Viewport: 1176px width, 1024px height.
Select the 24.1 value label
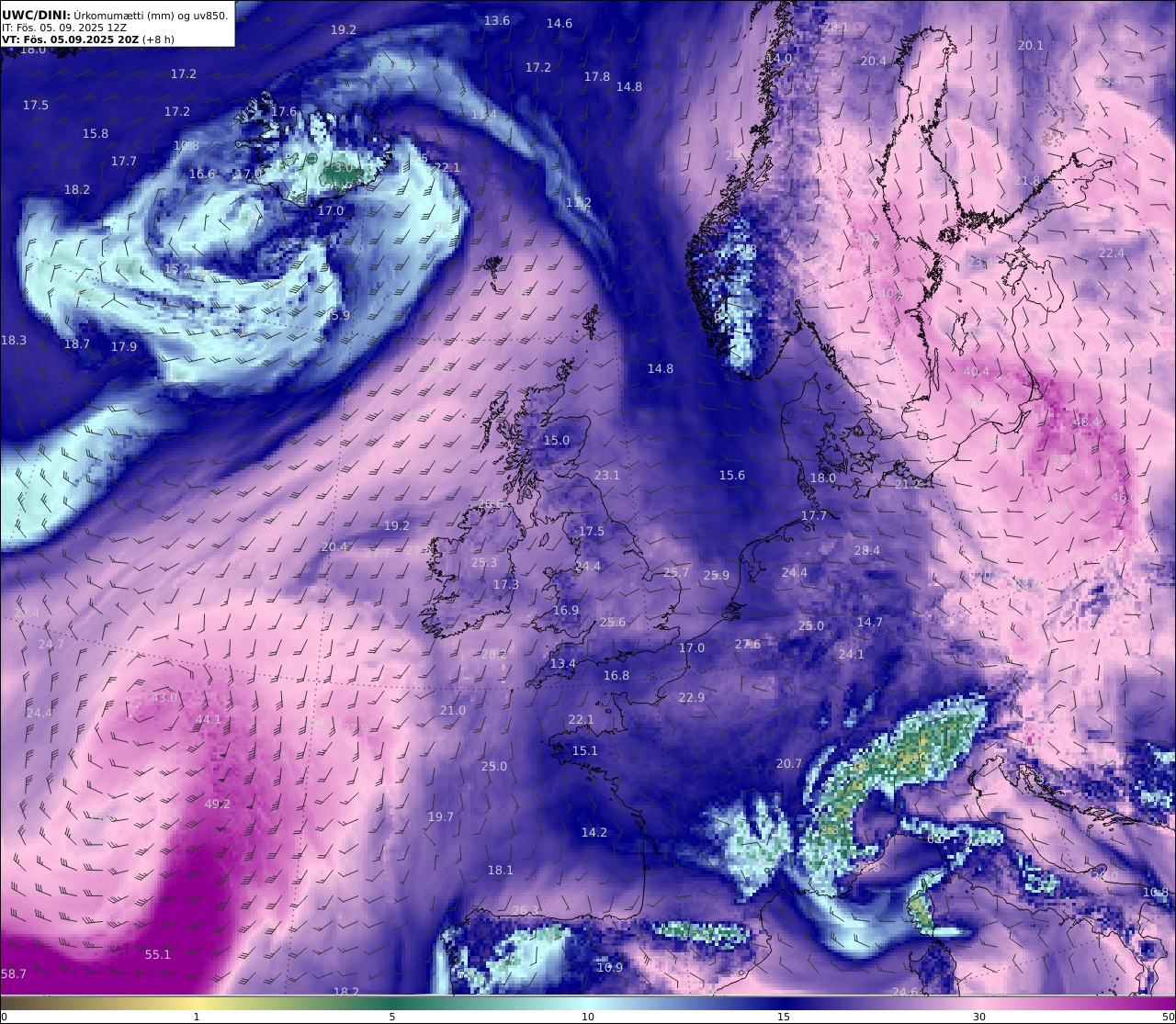coord(852,654)
